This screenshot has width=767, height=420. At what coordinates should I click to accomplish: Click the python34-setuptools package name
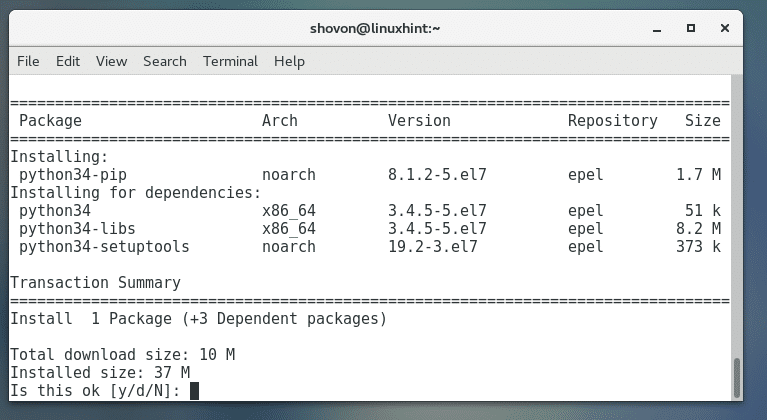pos(104,247)
